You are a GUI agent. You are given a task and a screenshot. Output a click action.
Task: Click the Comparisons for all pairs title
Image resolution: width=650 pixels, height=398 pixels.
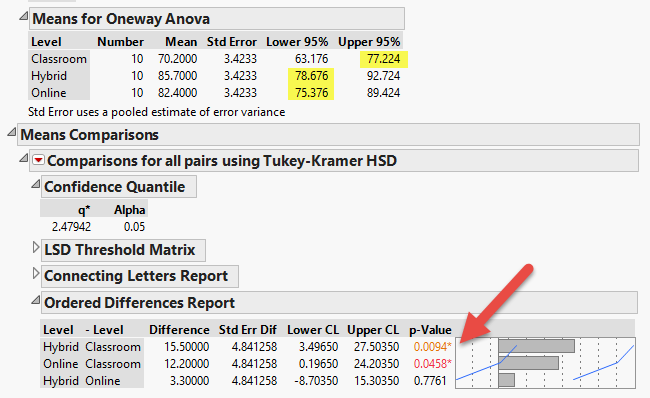[x=222, y=161]
